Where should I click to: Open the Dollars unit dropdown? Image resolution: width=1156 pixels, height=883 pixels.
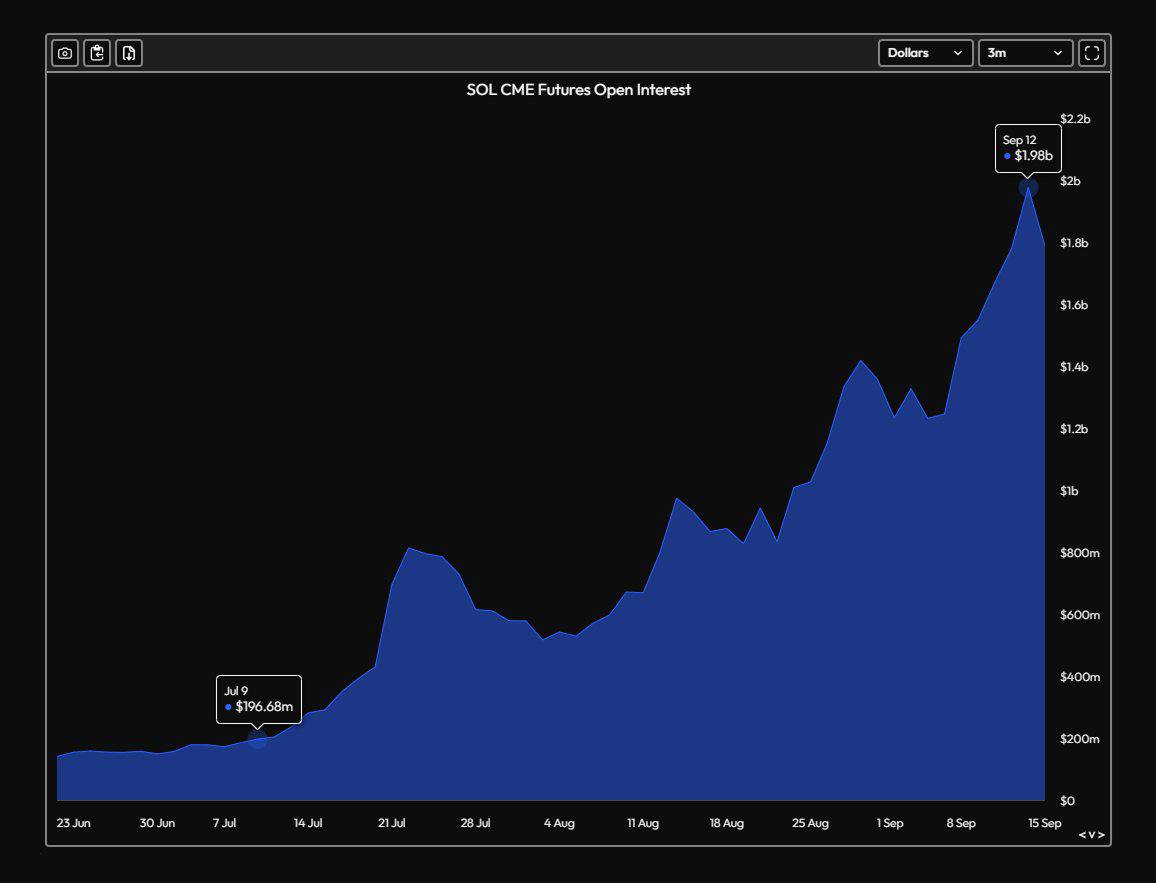[x=925, y=53]
